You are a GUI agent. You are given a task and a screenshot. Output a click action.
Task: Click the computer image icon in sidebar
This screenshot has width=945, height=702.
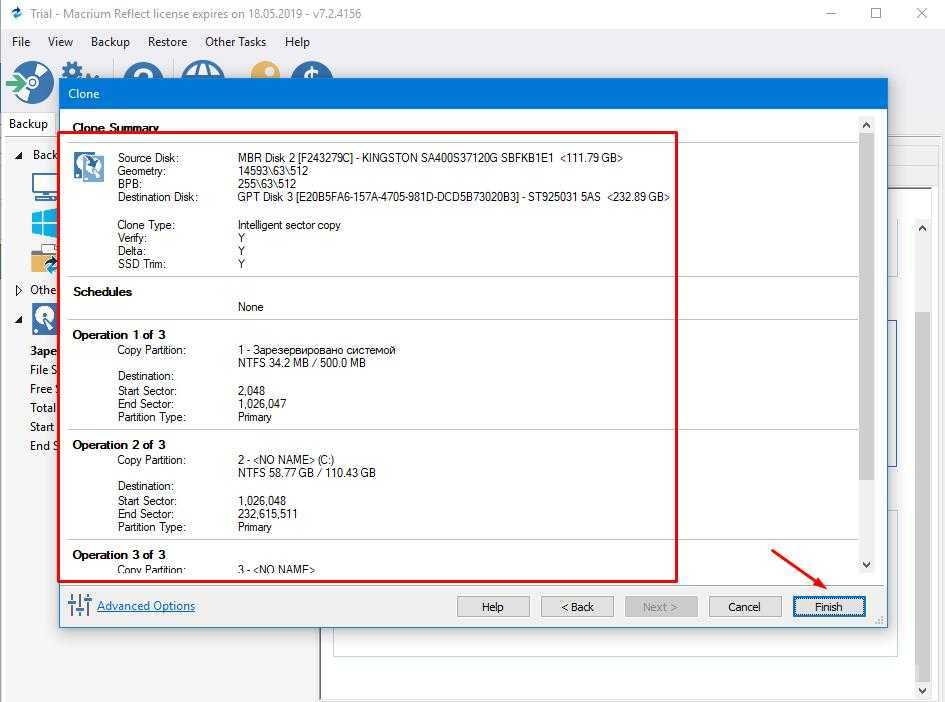coord(45,187)
